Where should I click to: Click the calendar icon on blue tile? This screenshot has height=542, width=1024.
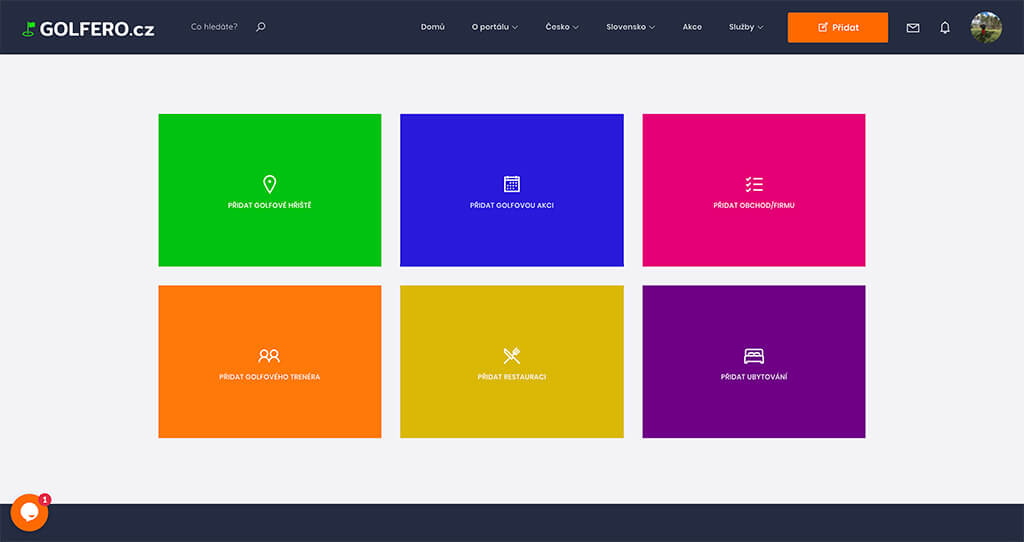point(512,184)
